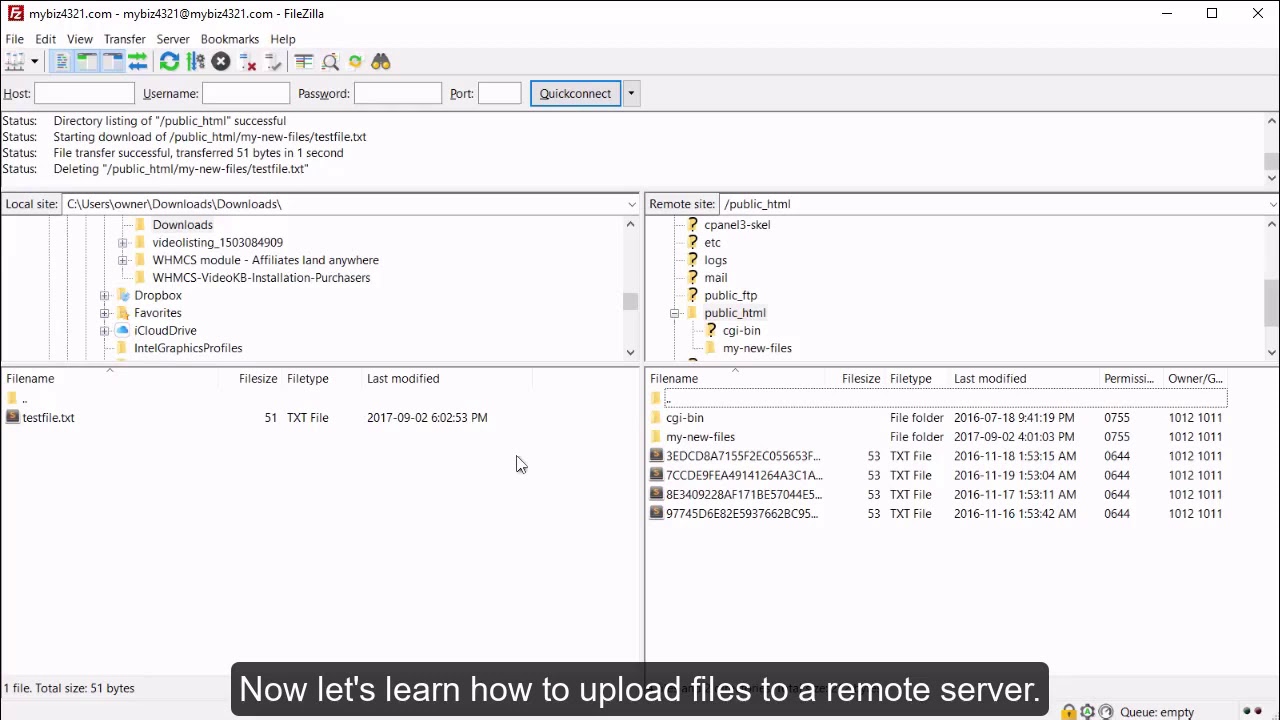Viewport: 1280px width, 720px height.
Task: Select cgi-bin in remote tree
Action: pyautogui.click(x=741, y=330)
